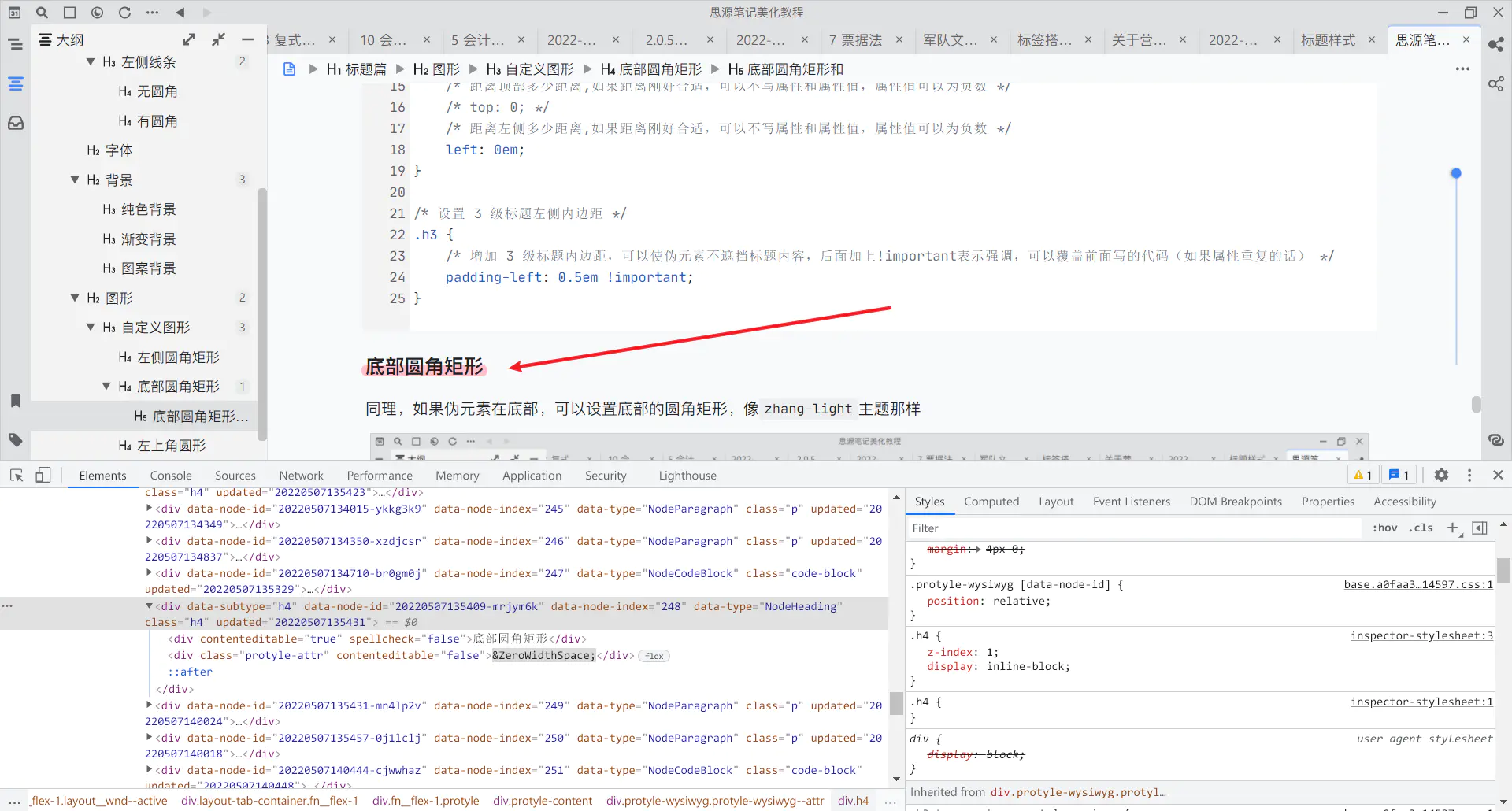Toggle .cls class editor
Viewport: 1512px width, 811px height.
point(1421,528)
